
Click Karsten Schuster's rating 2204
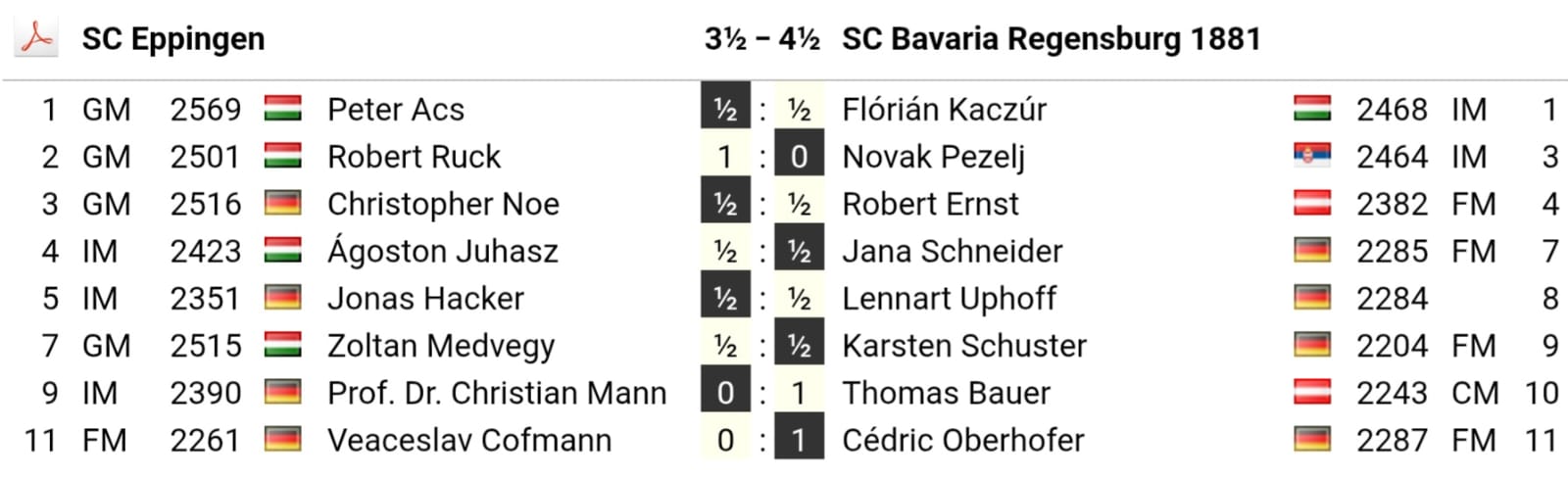click(1392, 346)
